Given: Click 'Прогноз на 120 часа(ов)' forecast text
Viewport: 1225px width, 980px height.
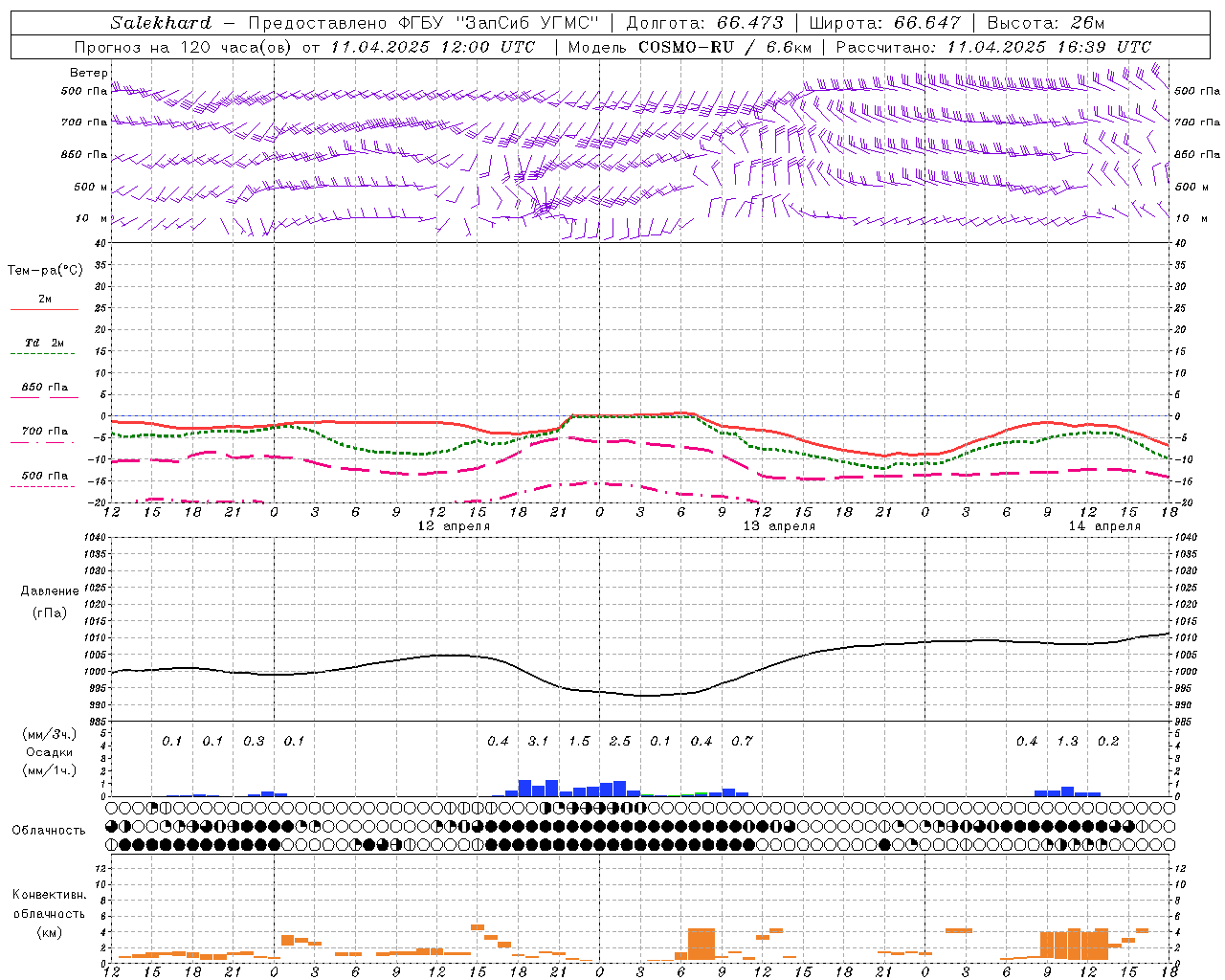Looking at the screenshot, I should point(183,47).
